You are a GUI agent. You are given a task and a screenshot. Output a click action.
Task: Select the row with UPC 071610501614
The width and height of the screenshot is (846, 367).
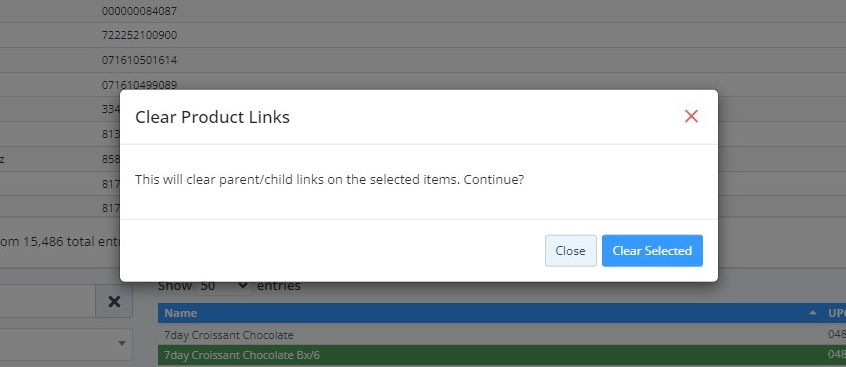tap(423, 60)
